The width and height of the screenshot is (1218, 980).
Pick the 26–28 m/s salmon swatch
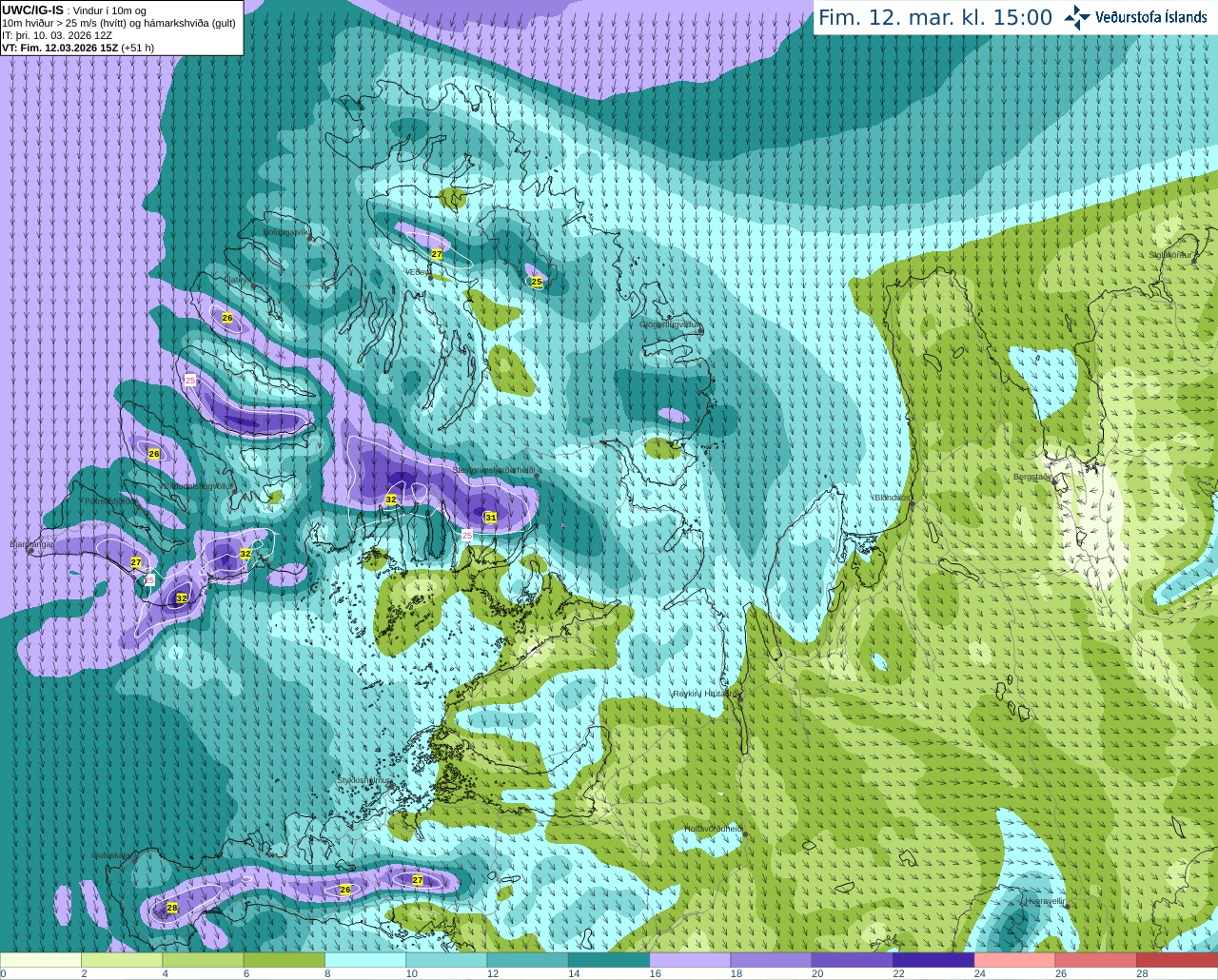point(1096,959)
